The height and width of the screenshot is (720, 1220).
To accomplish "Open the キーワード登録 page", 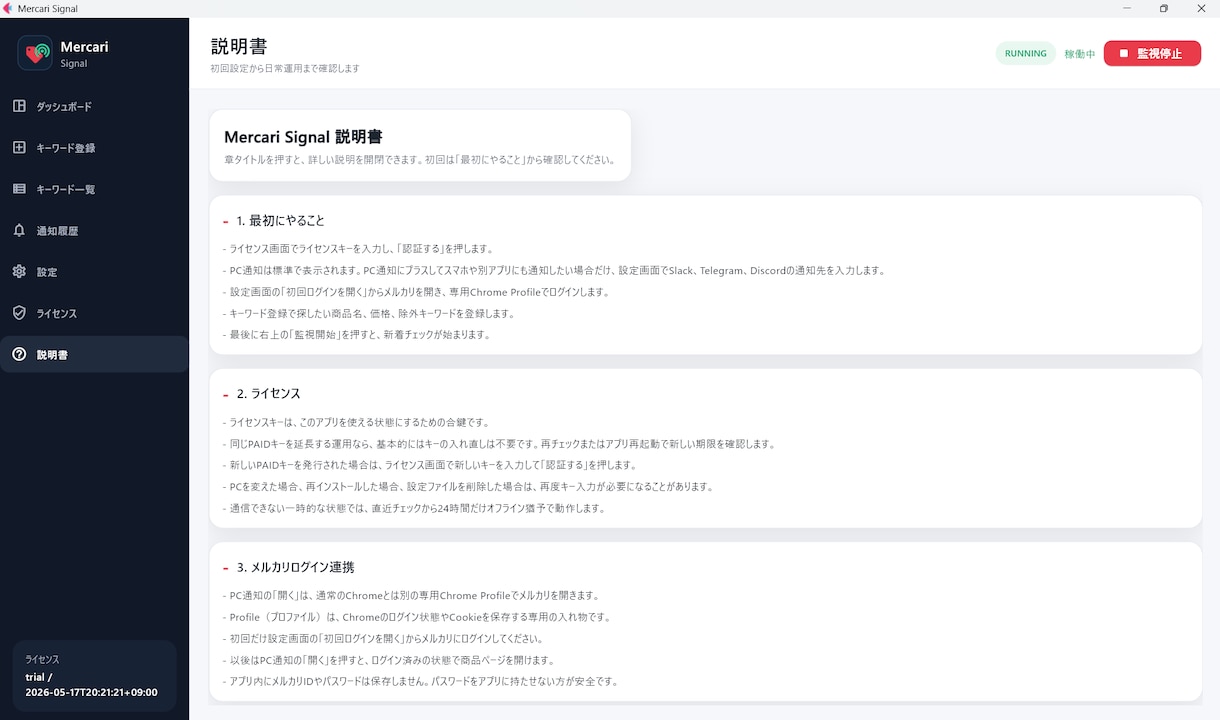I will (94, 148).
